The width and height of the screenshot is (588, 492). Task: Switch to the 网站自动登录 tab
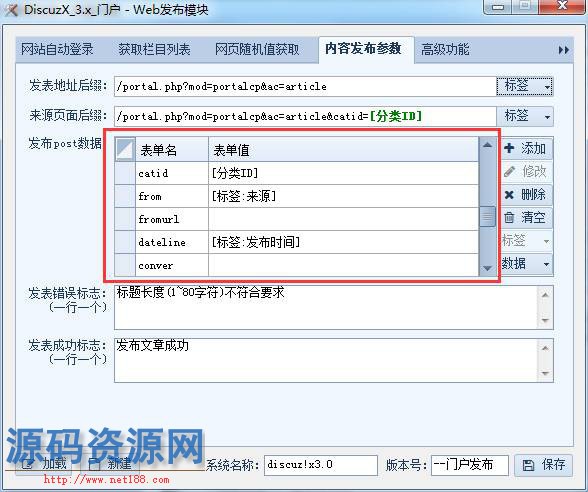click(x=57, y=49)
